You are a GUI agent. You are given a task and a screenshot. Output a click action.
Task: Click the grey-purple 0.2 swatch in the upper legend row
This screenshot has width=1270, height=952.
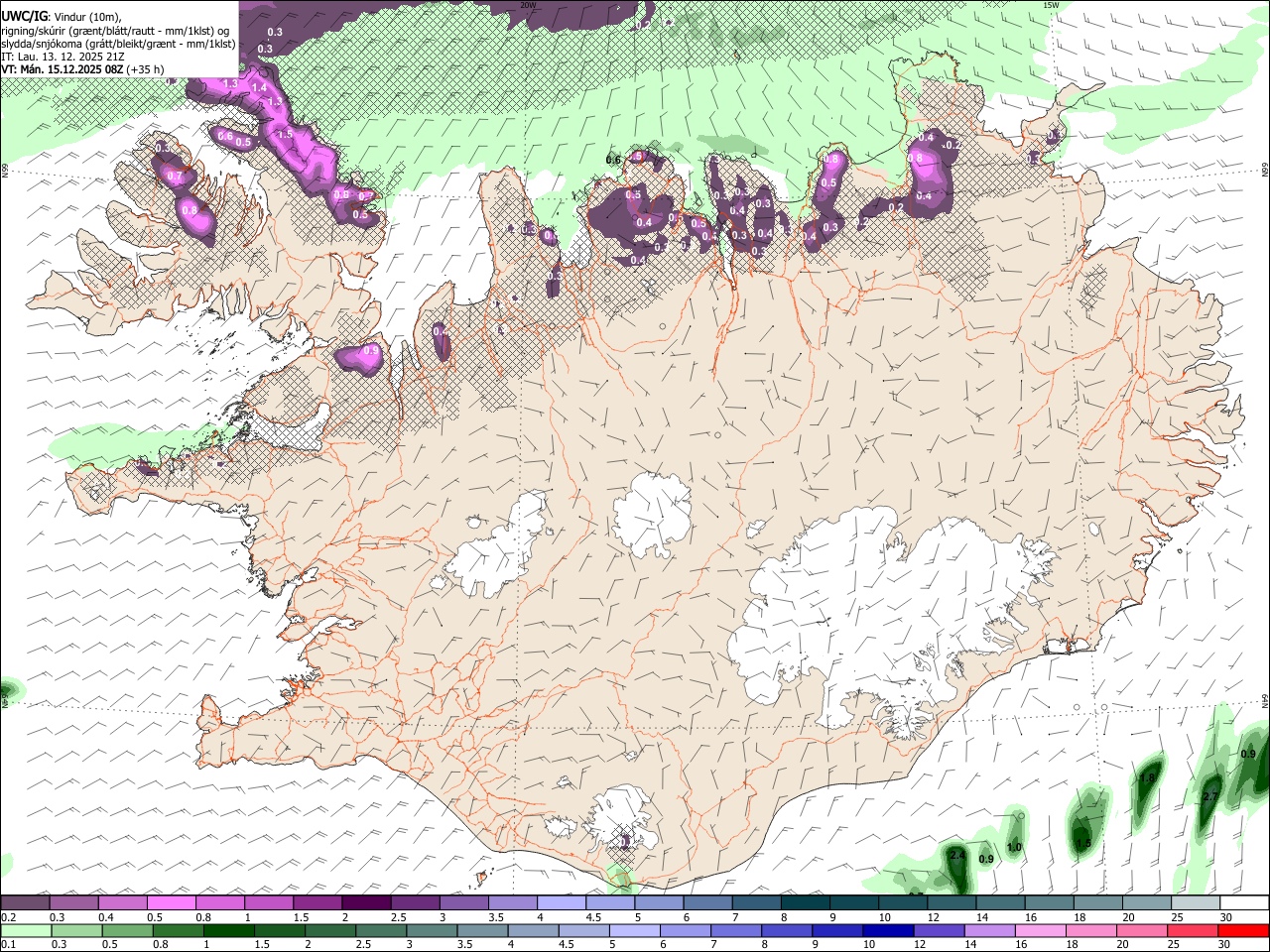(x=25, y=903)
